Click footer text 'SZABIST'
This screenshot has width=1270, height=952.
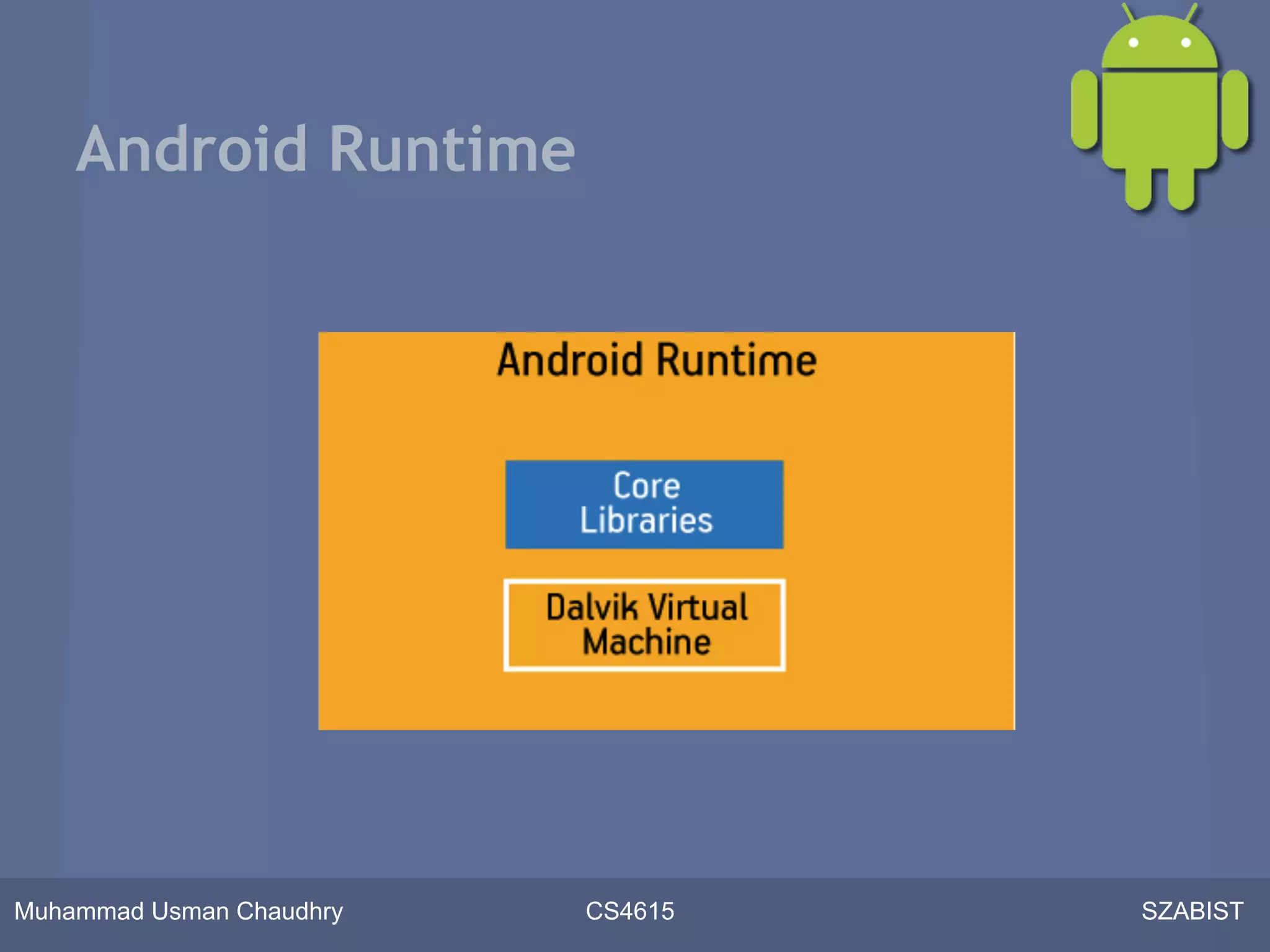pyautogui.click(x=1192, y=911)
